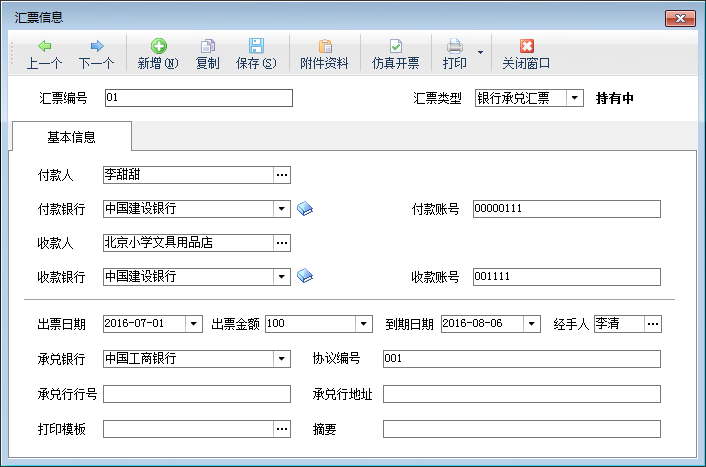Open bank book icon beside 付款银行

tap(306, 208)
